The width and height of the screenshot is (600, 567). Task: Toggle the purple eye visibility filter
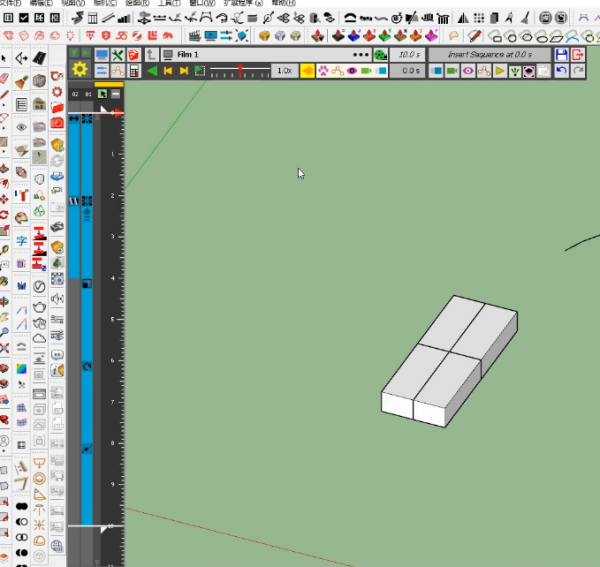click(x=352, y=71)
